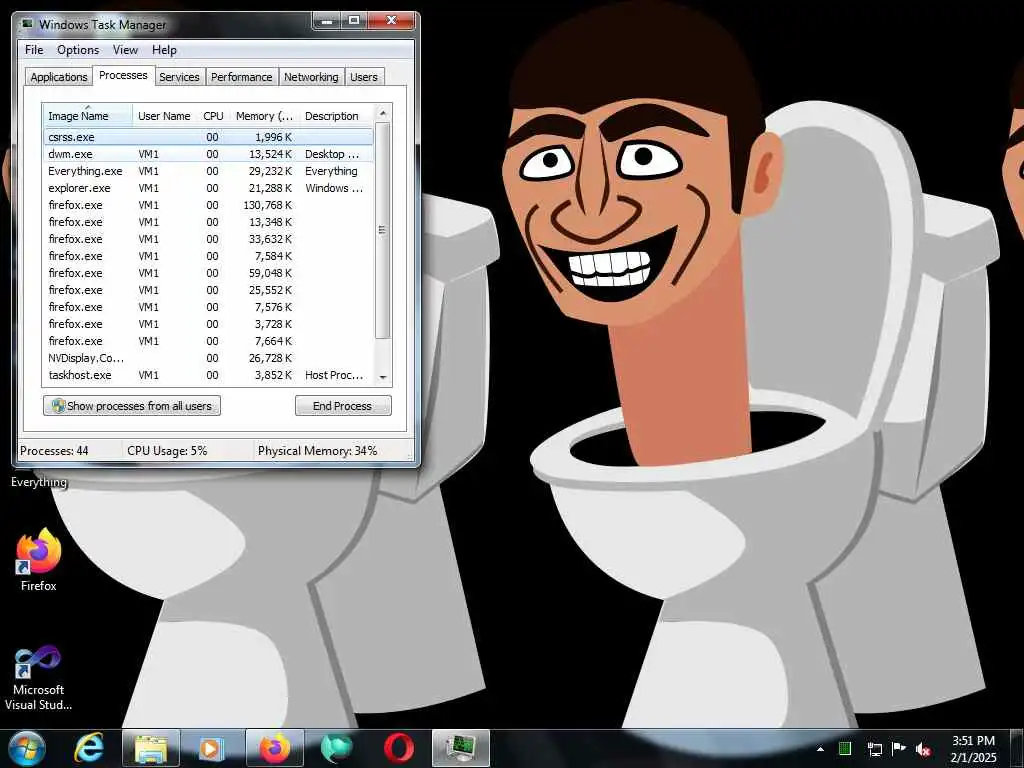Open Windows Explorer folder icon in taskbar
This screenshot has height=768, width=1024.
[x=151, y=748]
